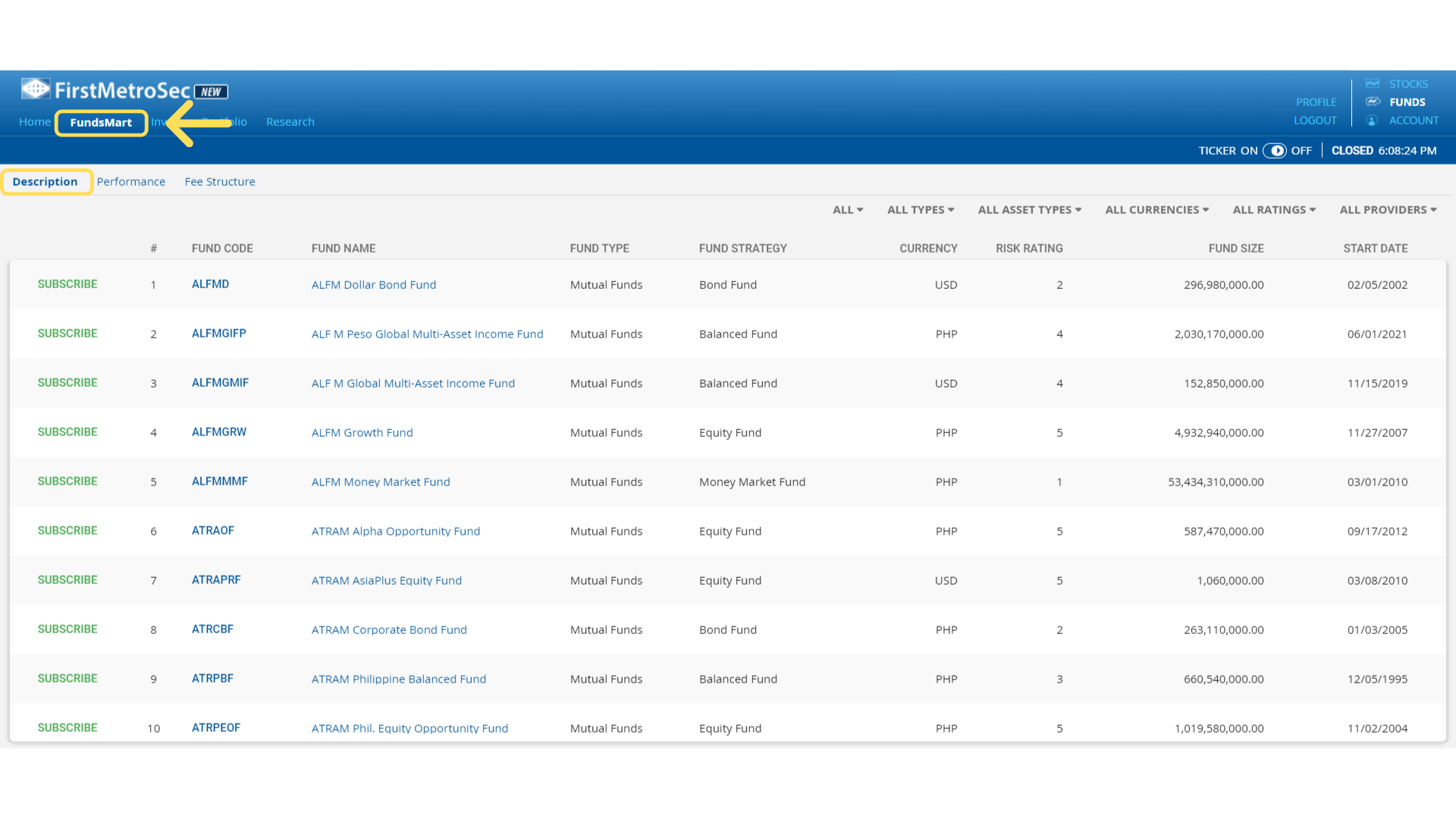This screenshot has height=819, width=1456.
Task: Subscribe to ATRPEOF fund
Action: pyautogui.click(x=67, y=728)
